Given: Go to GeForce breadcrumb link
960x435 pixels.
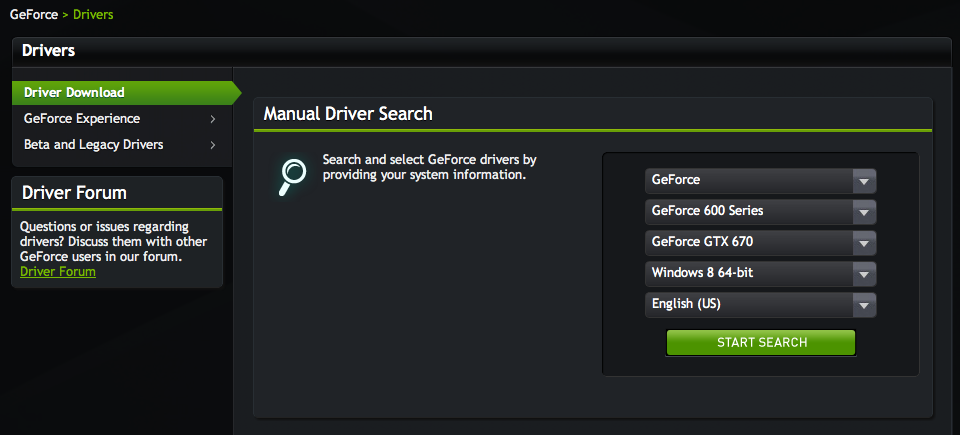Looking at the screenshot, I should 34,14.
